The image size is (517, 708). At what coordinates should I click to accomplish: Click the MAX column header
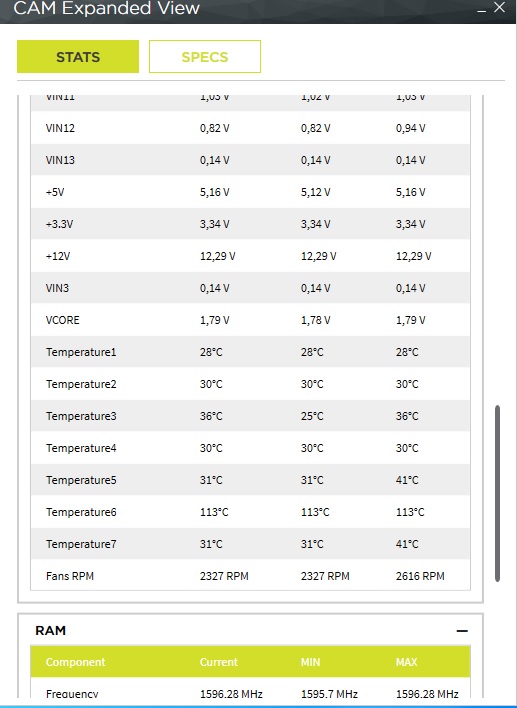coord(406,662)
